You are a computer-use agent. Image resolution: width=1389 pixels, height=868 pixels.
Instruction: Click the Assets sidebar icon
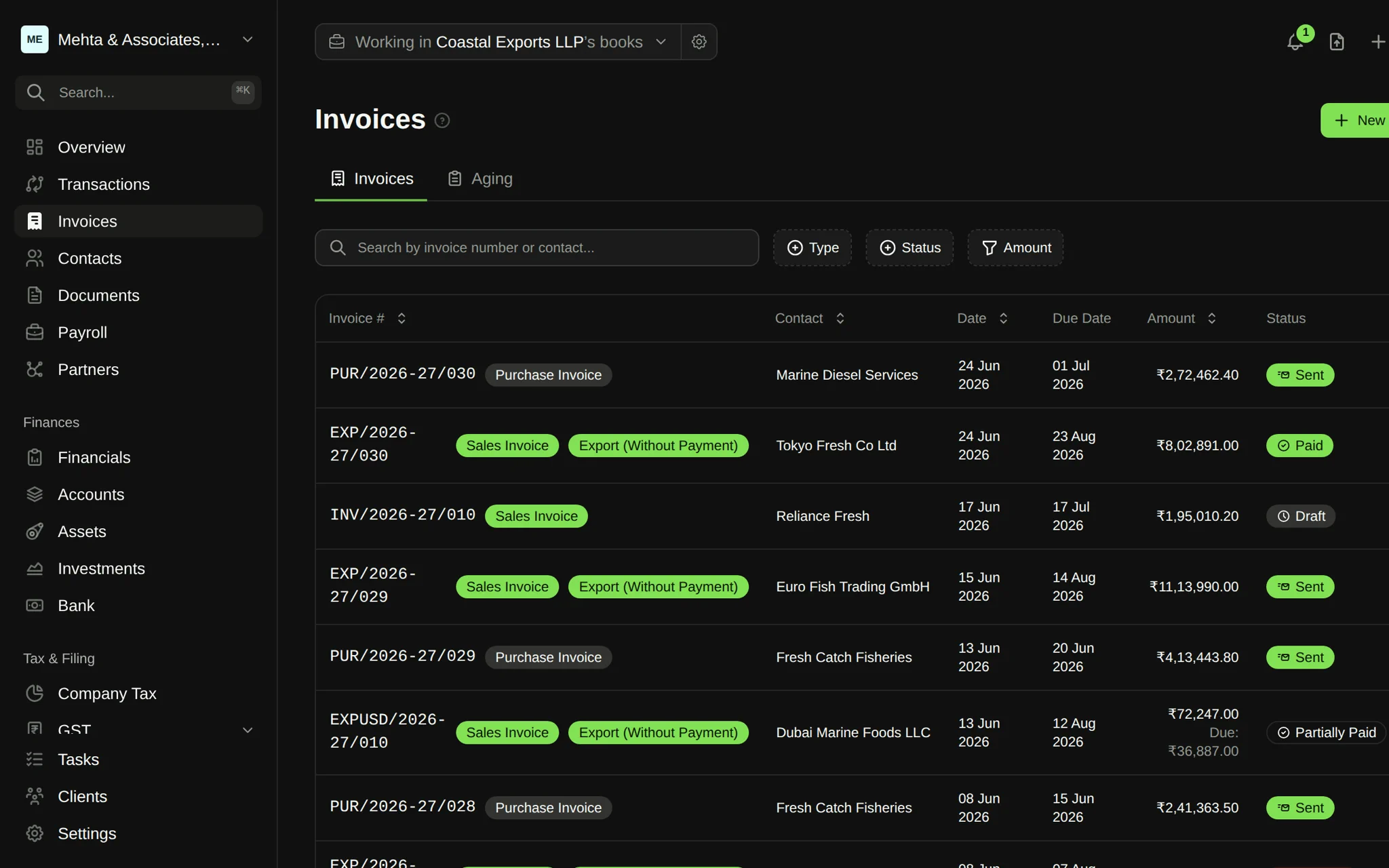pos(35,532)
